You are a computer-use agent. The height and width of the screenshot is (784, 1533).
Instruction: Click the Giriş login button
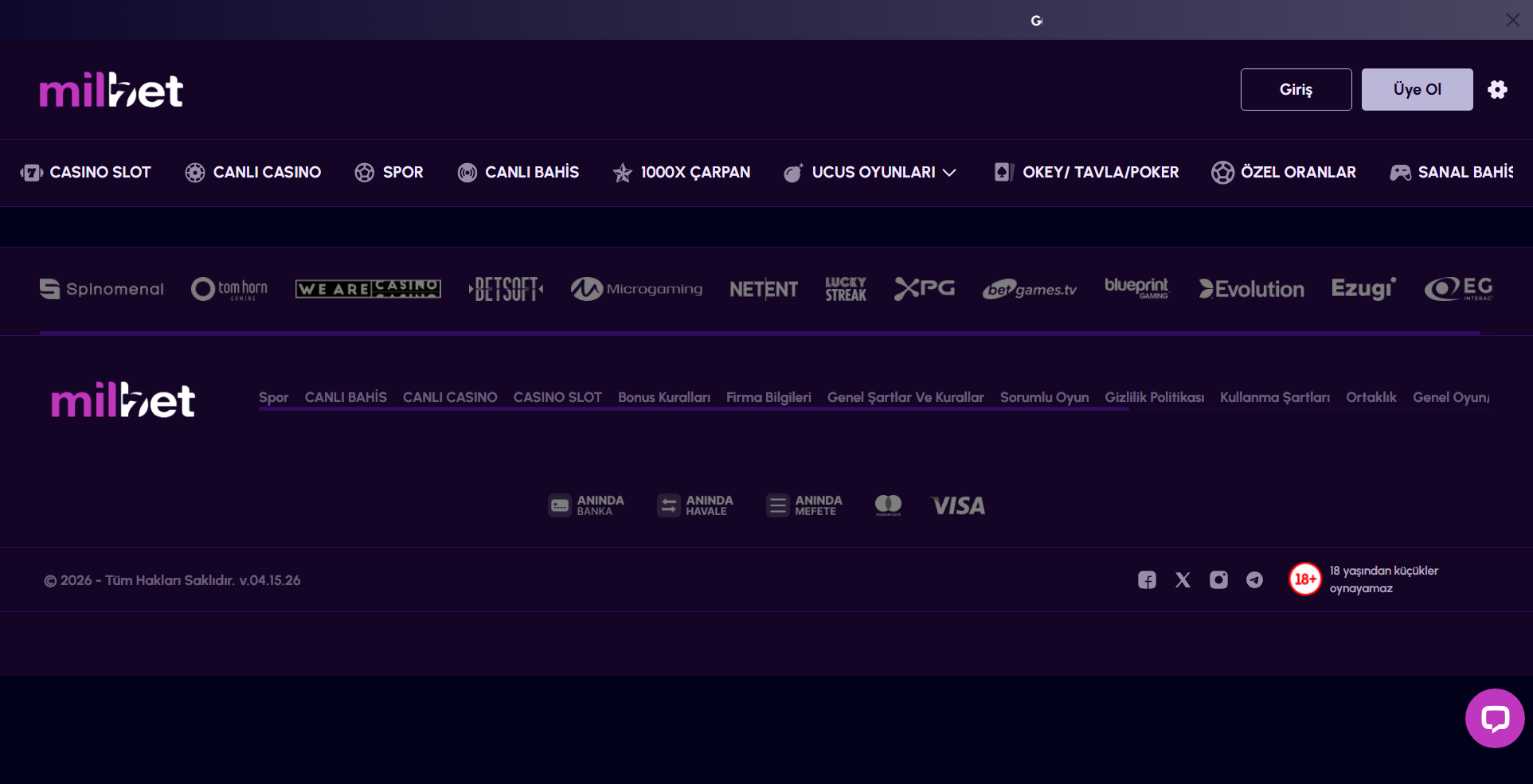[1296, 89]
